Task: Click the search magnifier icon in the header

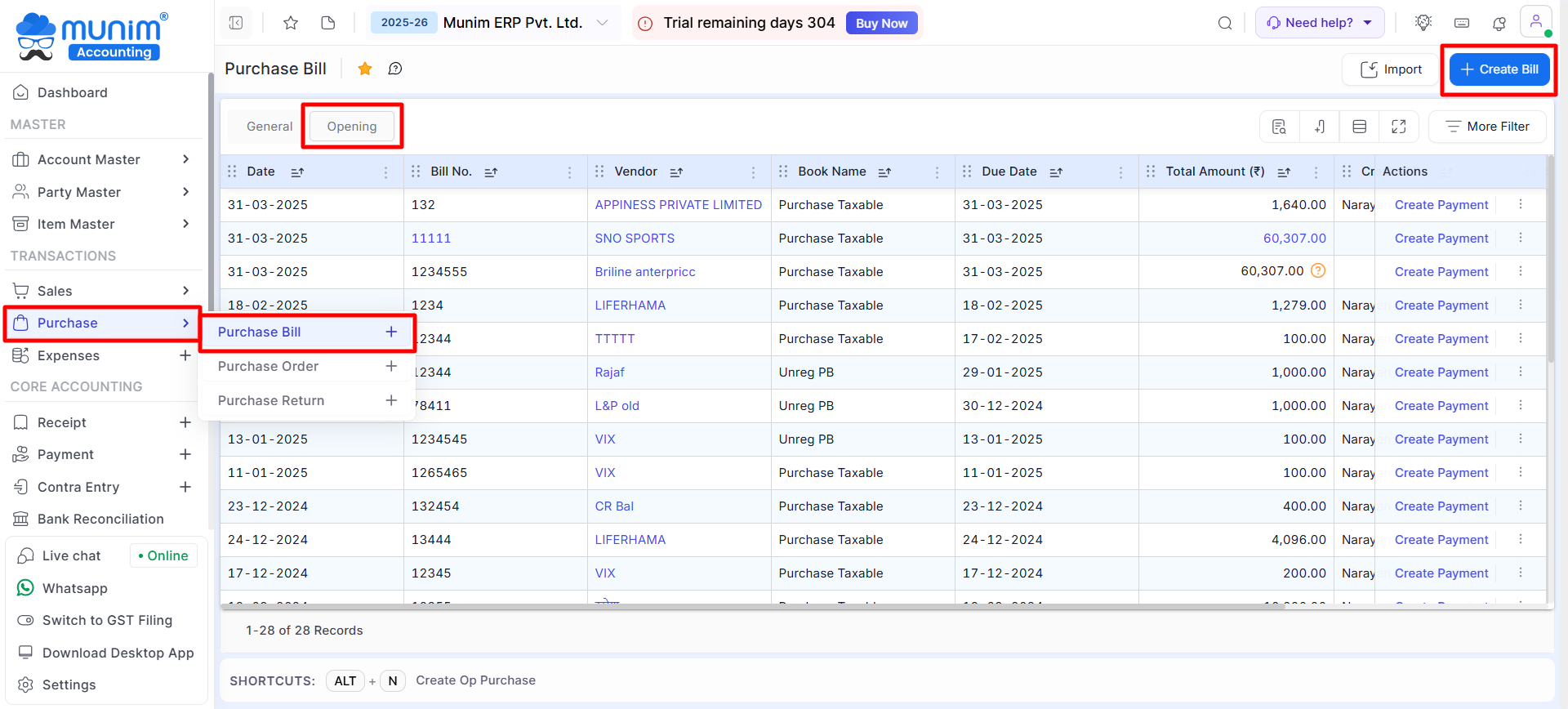Action: click(x=1224, y=23)
